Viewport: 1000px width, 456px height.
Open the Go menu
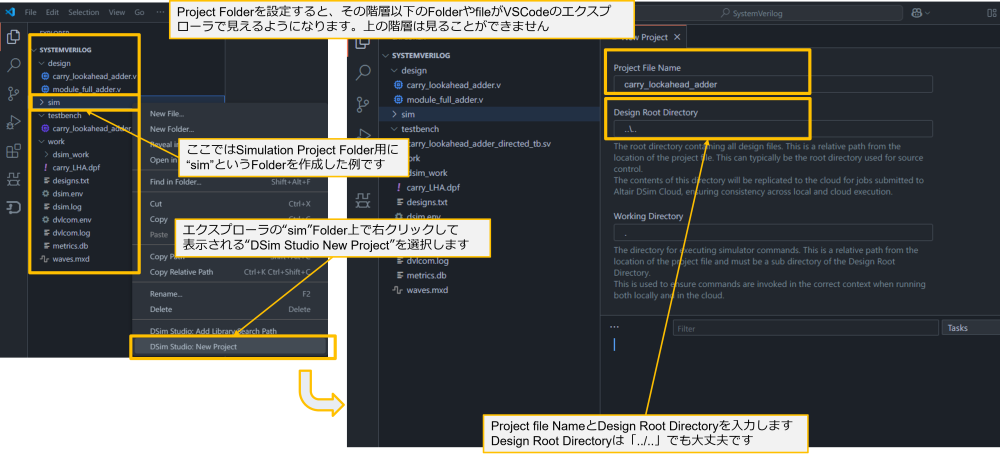(140, 12)
